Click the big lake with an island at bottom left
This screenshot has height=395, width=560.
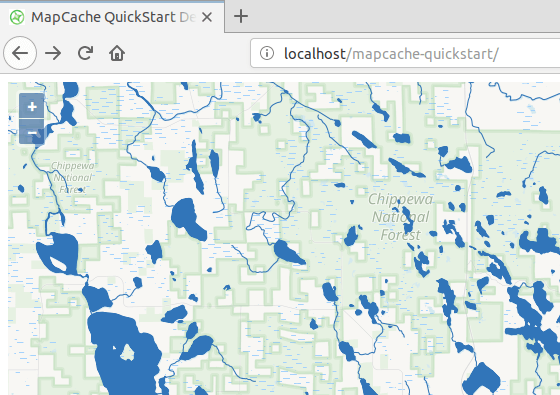coord(123,352)
